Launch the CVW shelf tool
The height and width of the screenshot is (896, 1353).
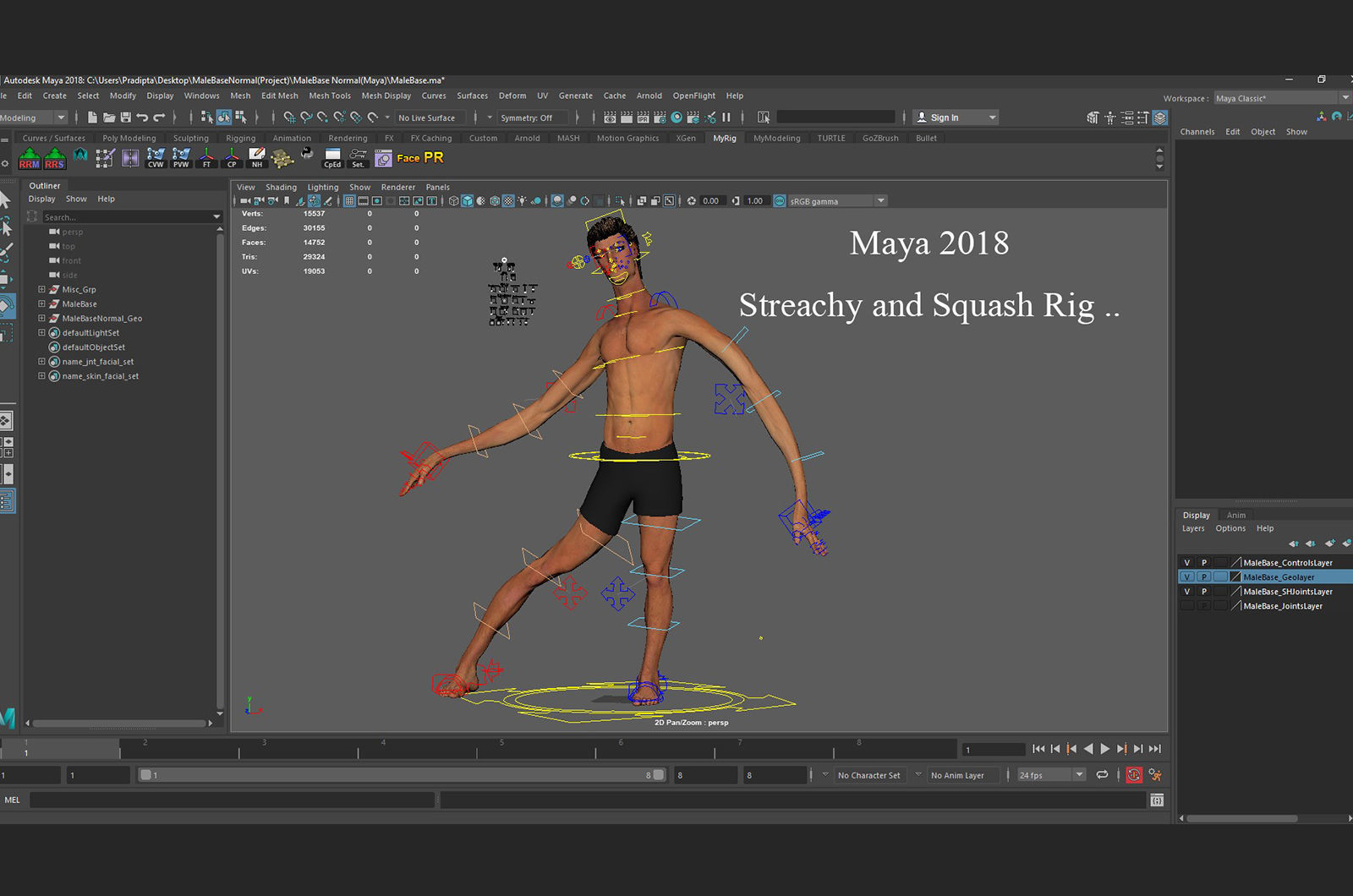point(156,158)
